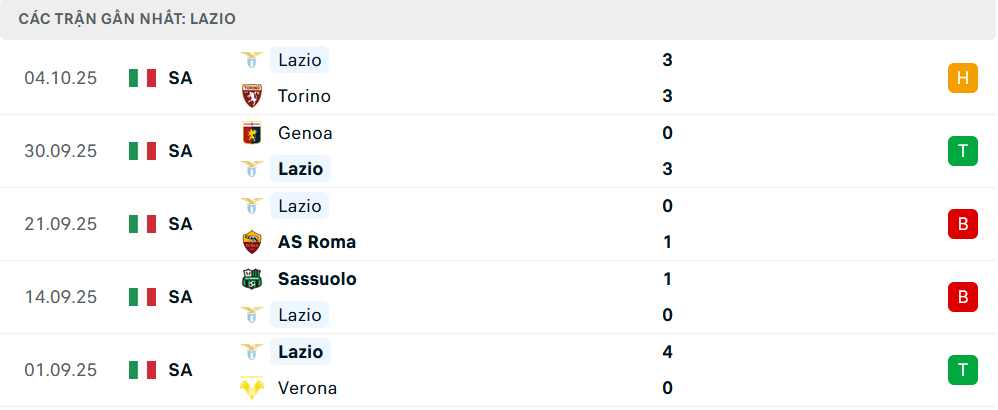
Task: Open the Verona team link
Action: (x=307, y=388)
